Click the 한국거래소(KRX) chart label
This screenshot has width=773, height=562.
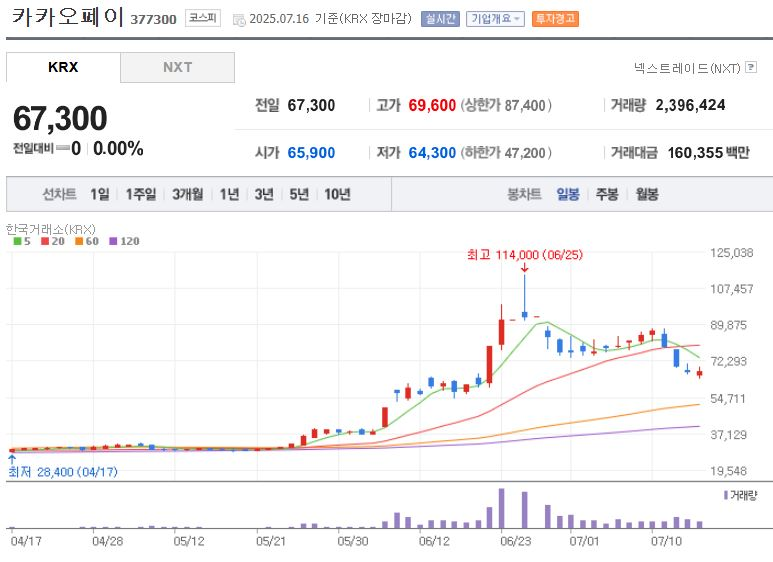(x=51, y=229)
